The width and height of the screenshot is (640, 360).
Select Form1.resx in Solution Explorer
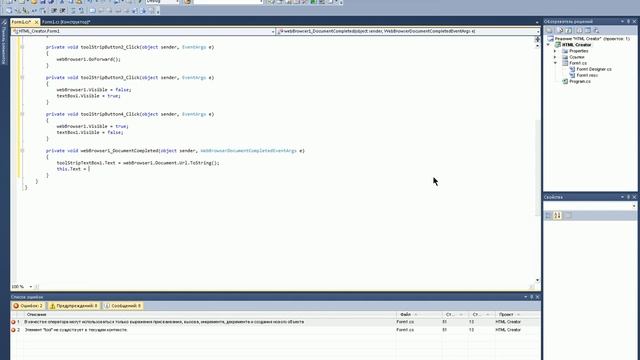tap(587, 76)
